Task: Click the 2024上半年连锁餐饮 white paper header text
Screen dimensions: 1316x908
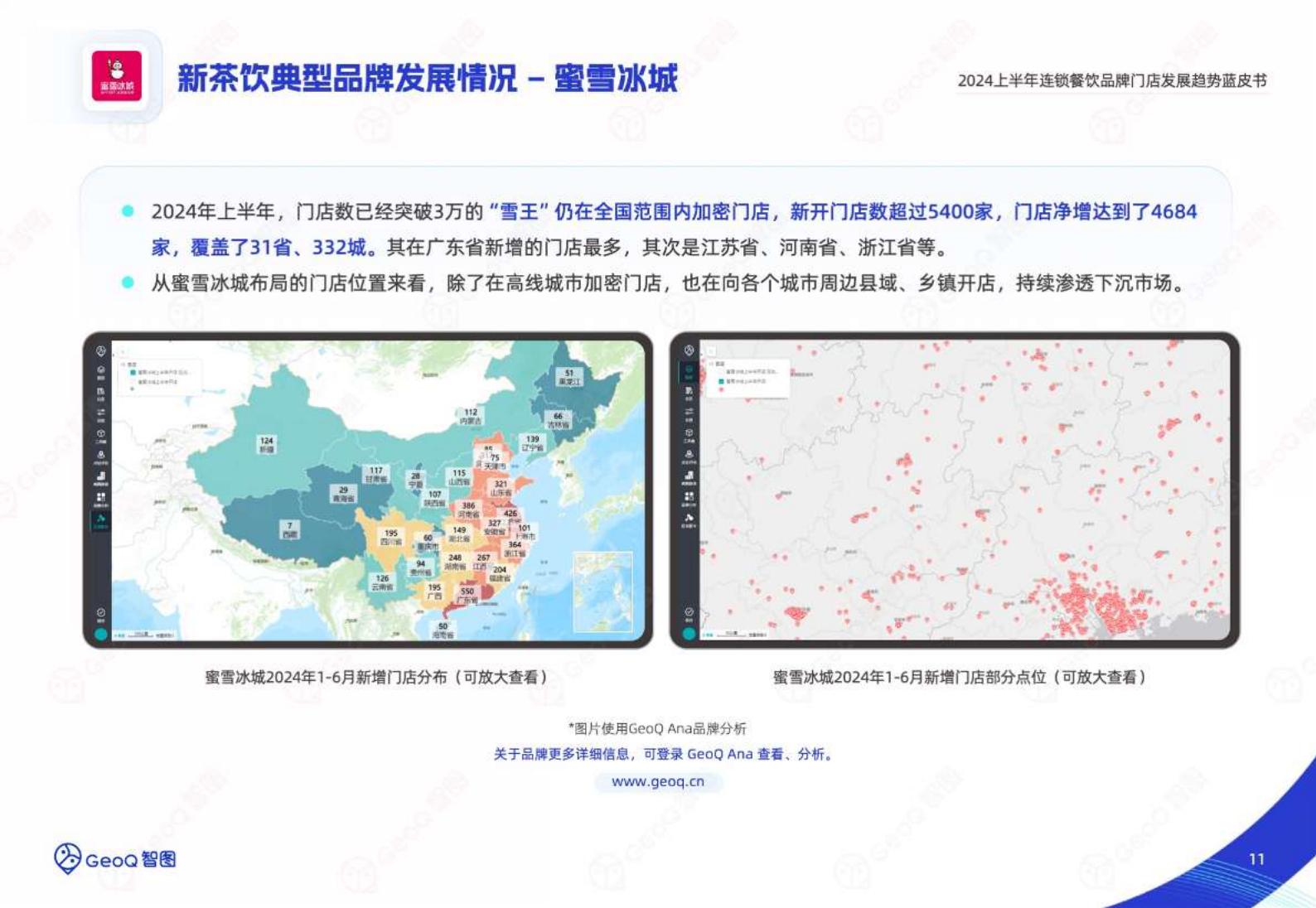Action: tap(1112, 80)
